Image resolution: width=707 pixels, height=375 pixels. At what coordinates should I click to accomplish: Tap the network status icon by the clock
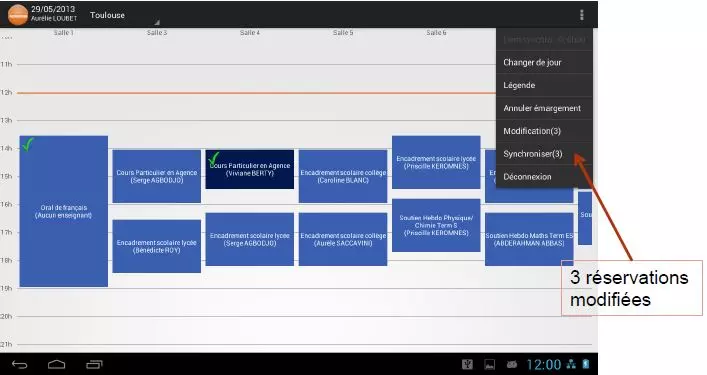click(571, 364)
